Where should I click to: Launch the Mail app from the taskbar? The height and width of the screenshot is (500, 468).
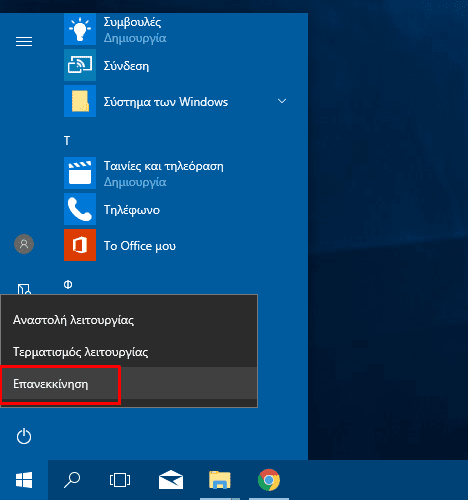click(x=171, y=480)
